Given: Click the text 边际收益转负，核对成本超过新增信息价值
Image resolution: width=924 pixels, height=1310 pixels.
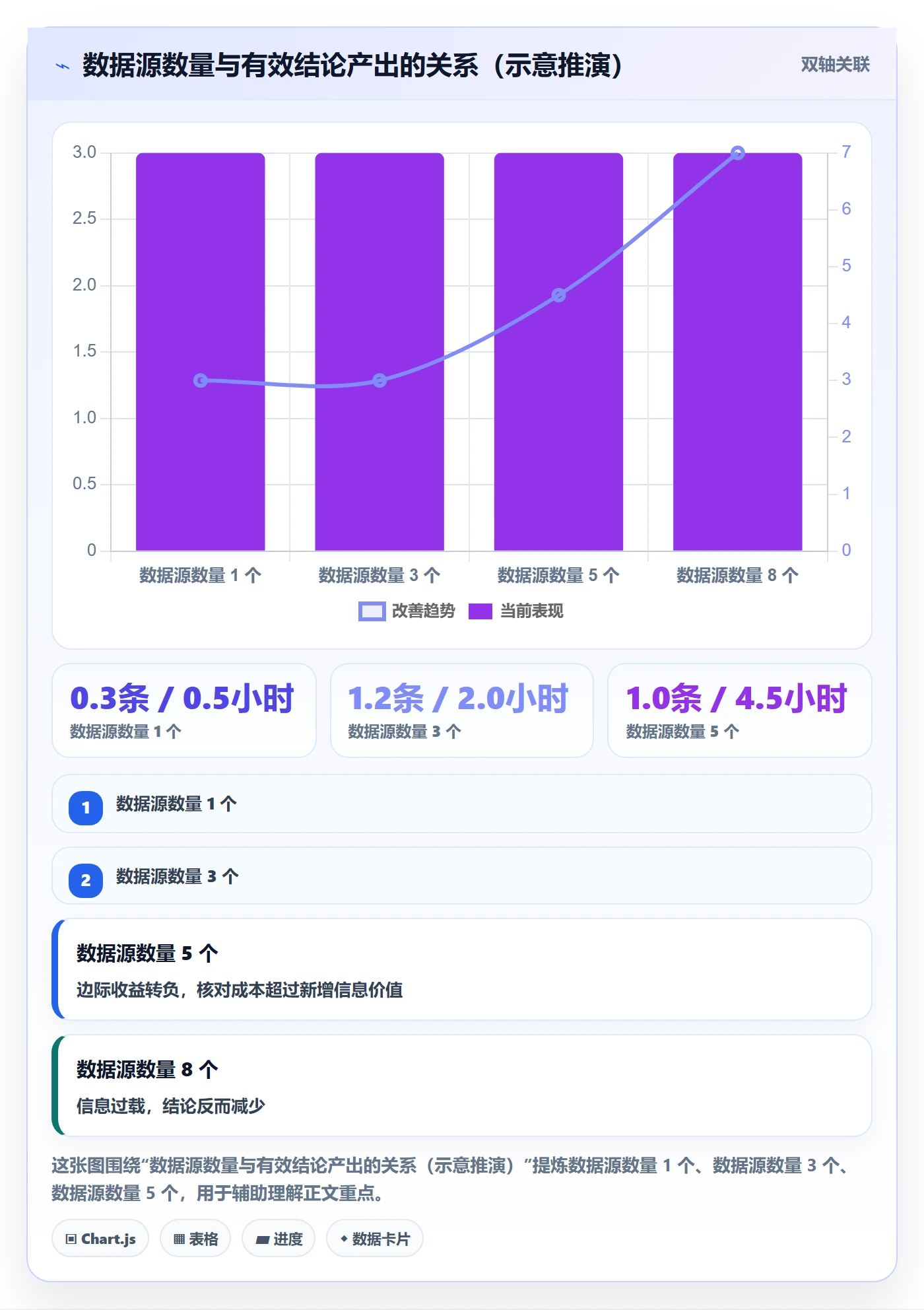Looking at the screenshot, I should [x=240, y=990].
